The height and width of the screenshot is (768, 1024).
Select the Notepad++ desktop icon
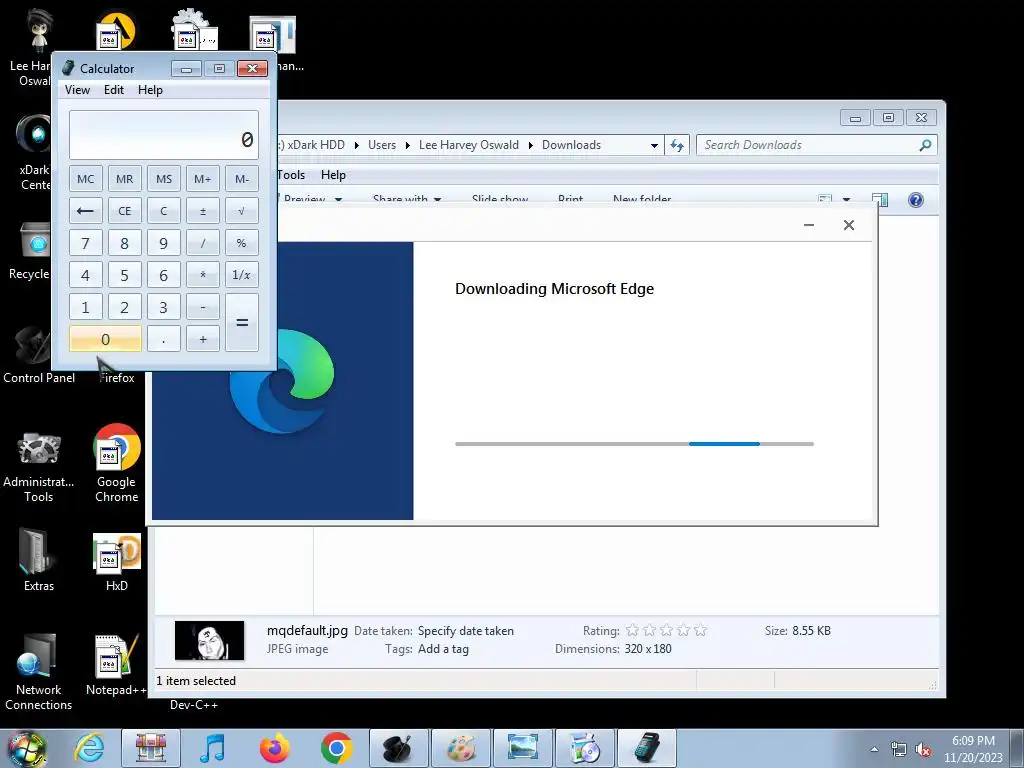[116, 665]
